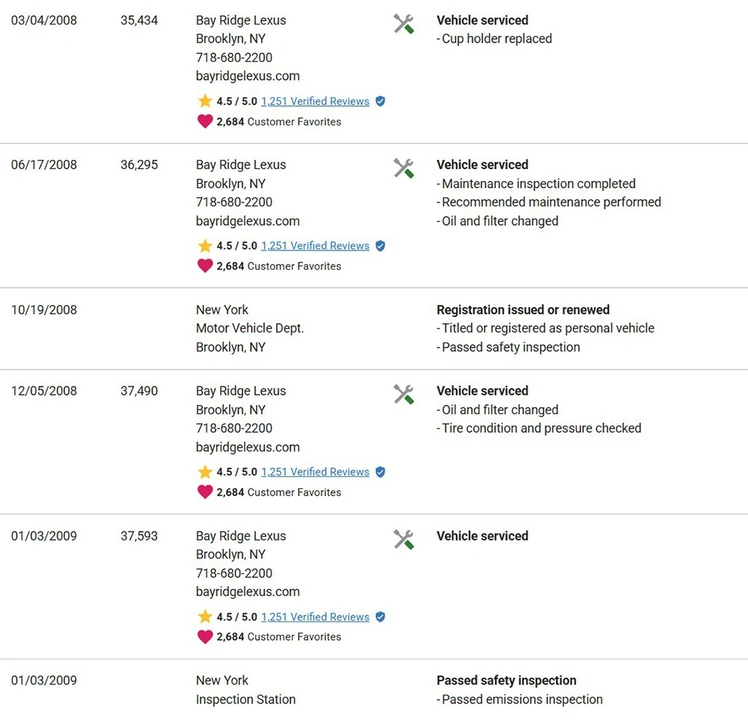Click the star rating icon in the 12/05/2008 entry
This screenshot has height=720, width=748.
coord(205,472)
